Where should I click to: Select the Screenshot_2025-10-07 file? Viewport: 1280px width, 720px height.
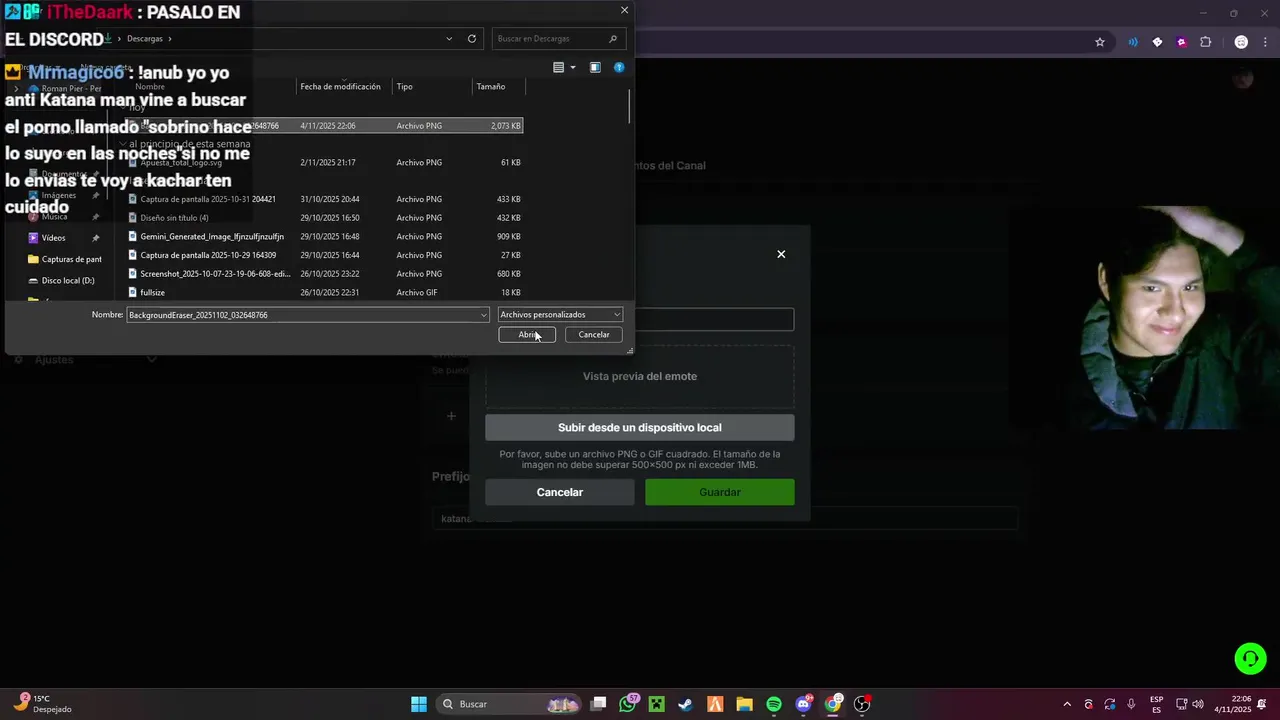[325, 274]
